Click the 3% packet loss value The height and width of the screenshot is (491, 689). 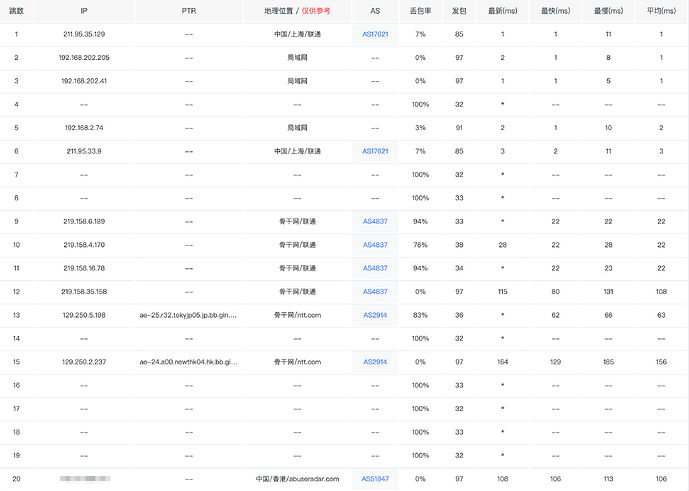coord(421,128)
